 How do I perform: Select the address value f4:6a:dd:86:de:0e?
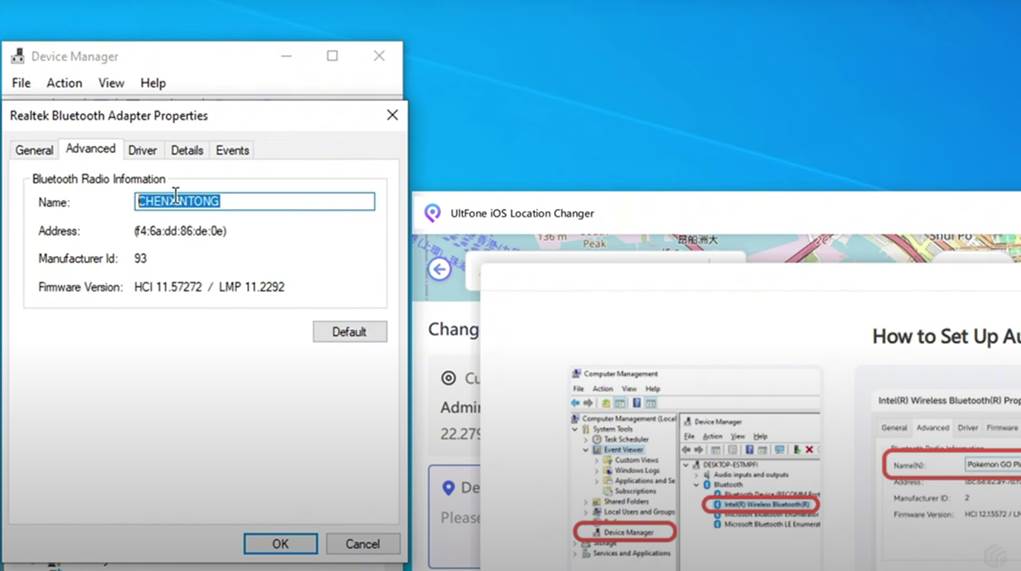[x=180, y=231]
